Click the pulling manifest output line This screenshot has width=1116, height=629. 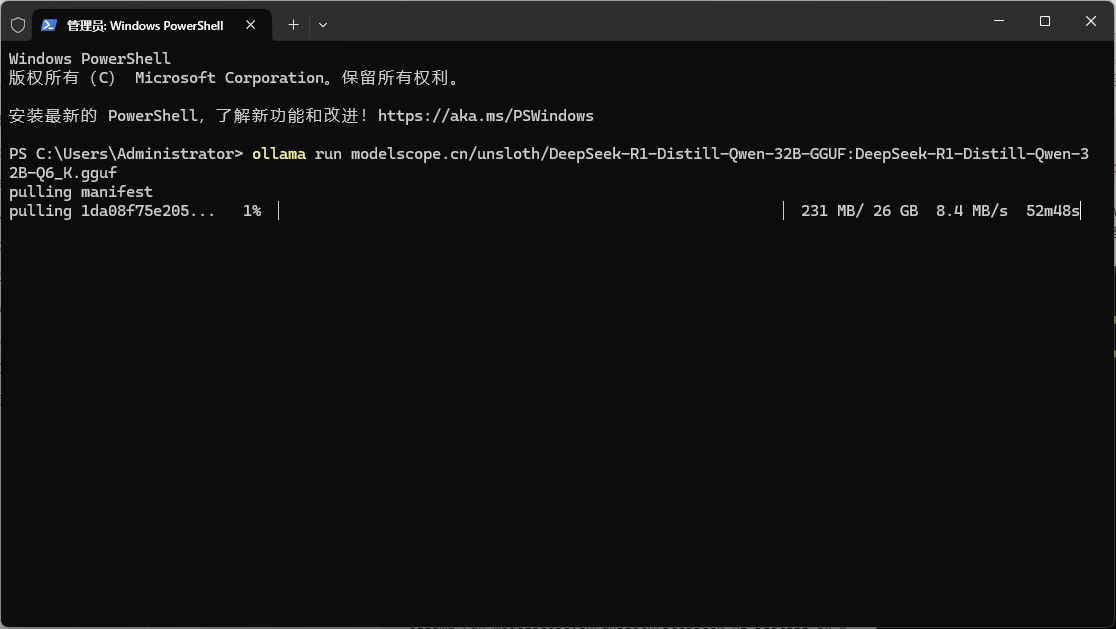pyautogui.click(x=80, y=192)
